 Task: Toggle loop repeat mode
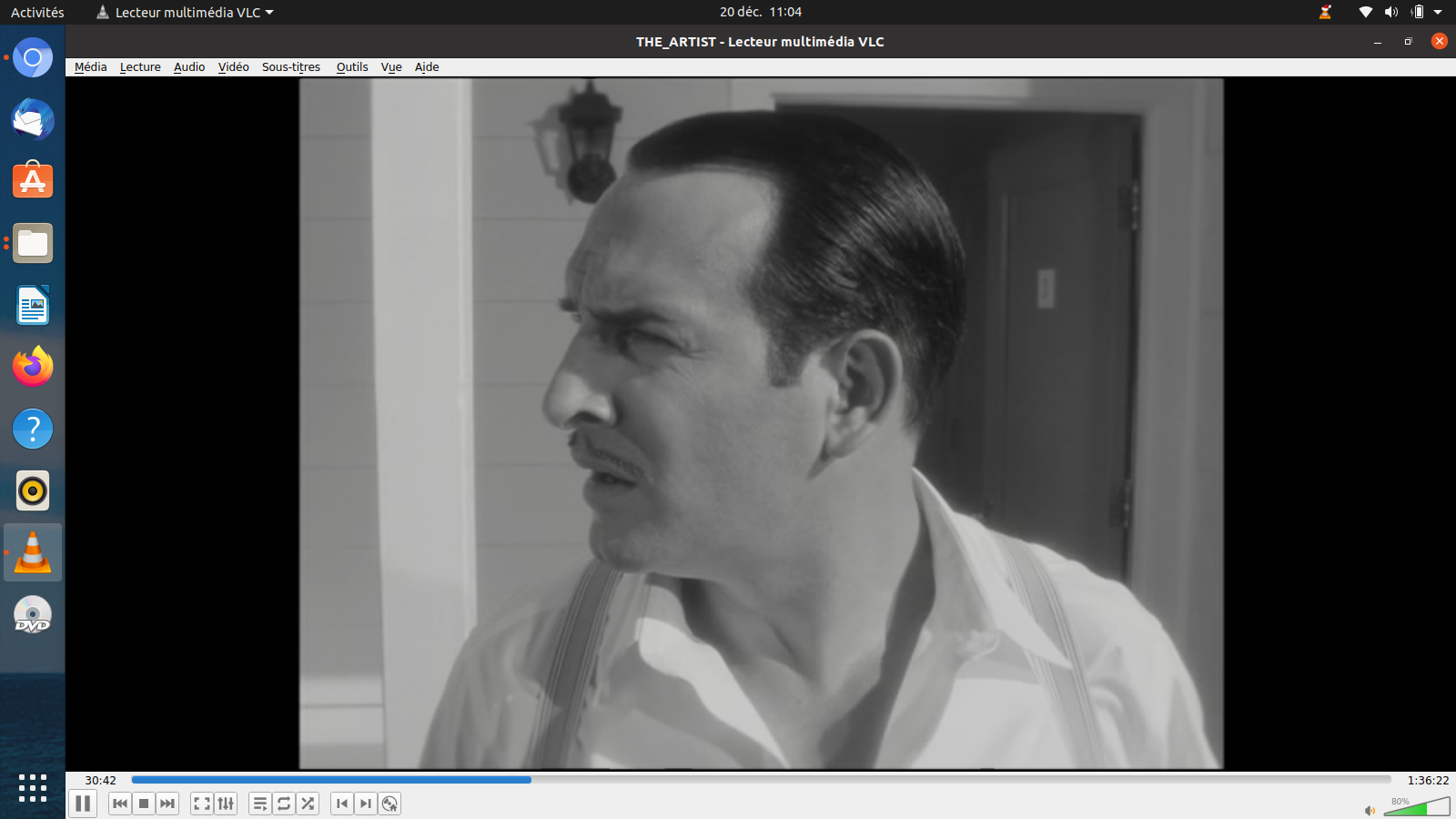point(284,804)
